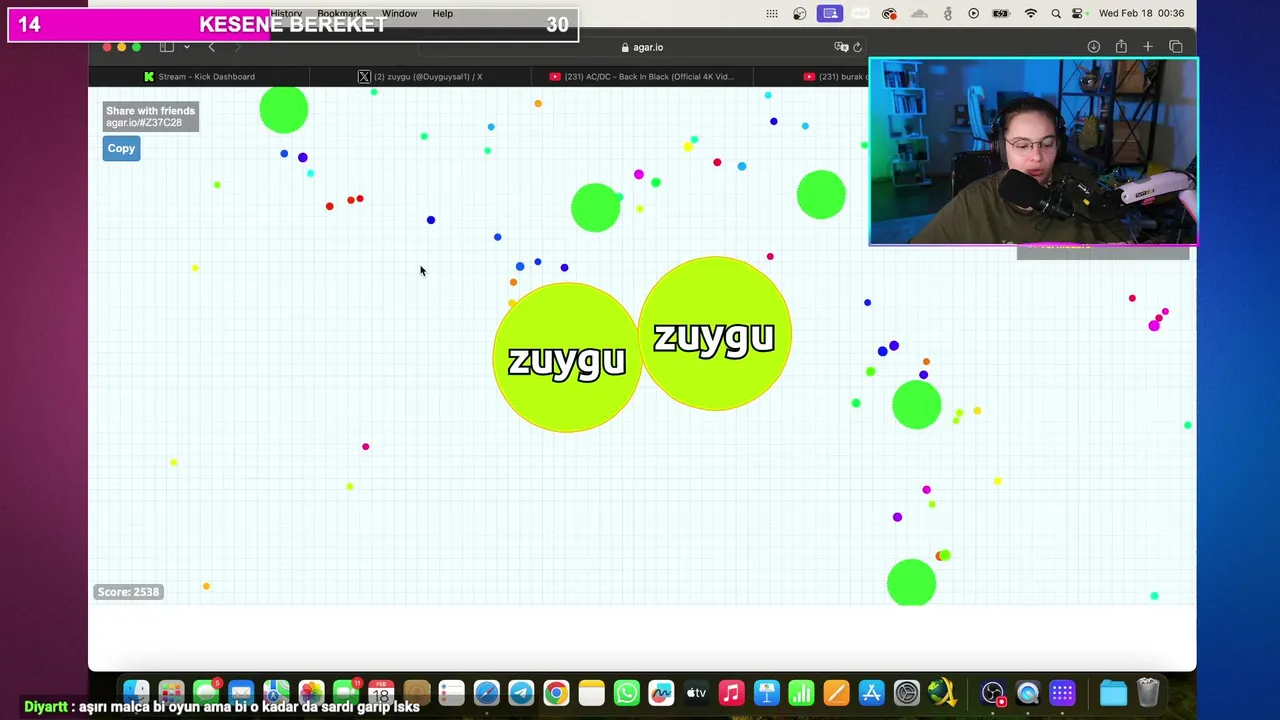Viewport: 1280px width, 720px height.
Task: Open WhatsApp from the Dock
Action: 626,692
